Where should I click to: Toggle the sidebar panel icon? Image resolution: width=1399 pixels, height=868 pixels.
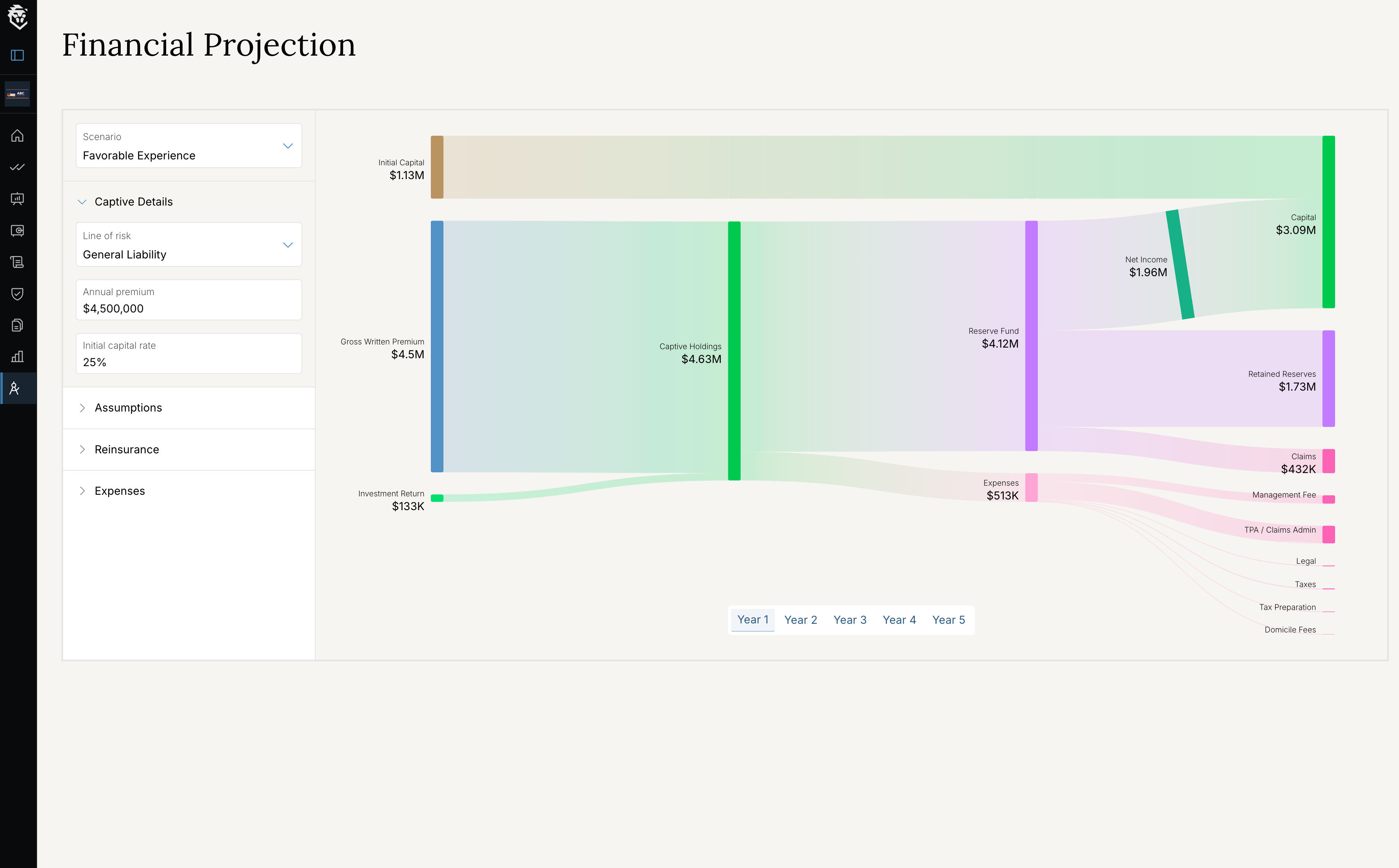pyautogui.click(x=18, y=55)
